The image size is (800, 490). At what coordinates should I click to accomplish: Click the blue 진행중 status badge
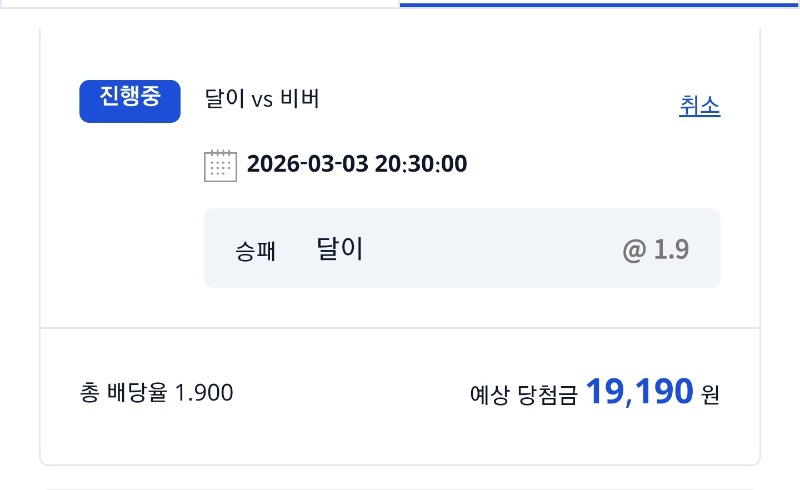[x=130, y=100]
